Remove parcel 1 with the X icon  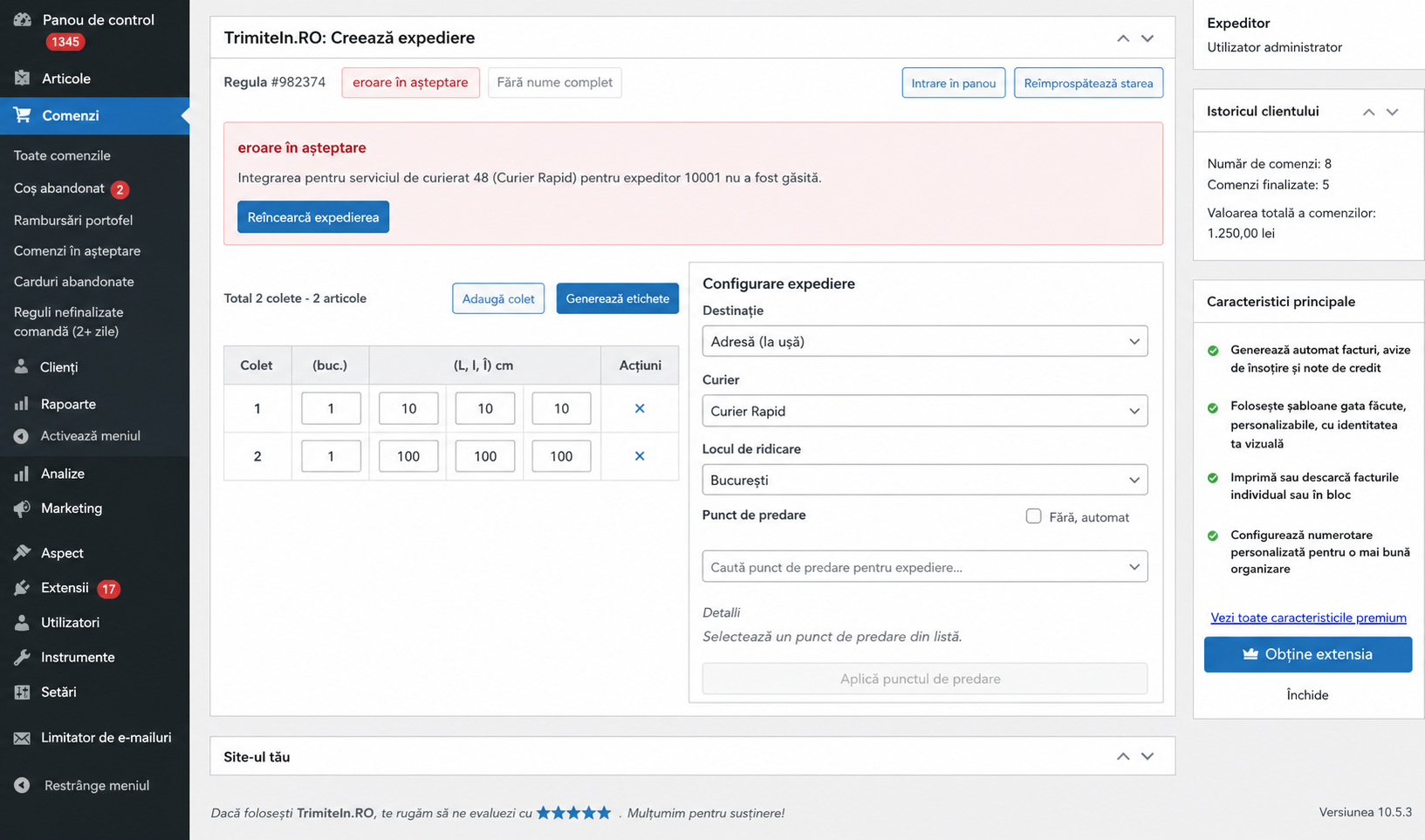[x=640, y=408]
